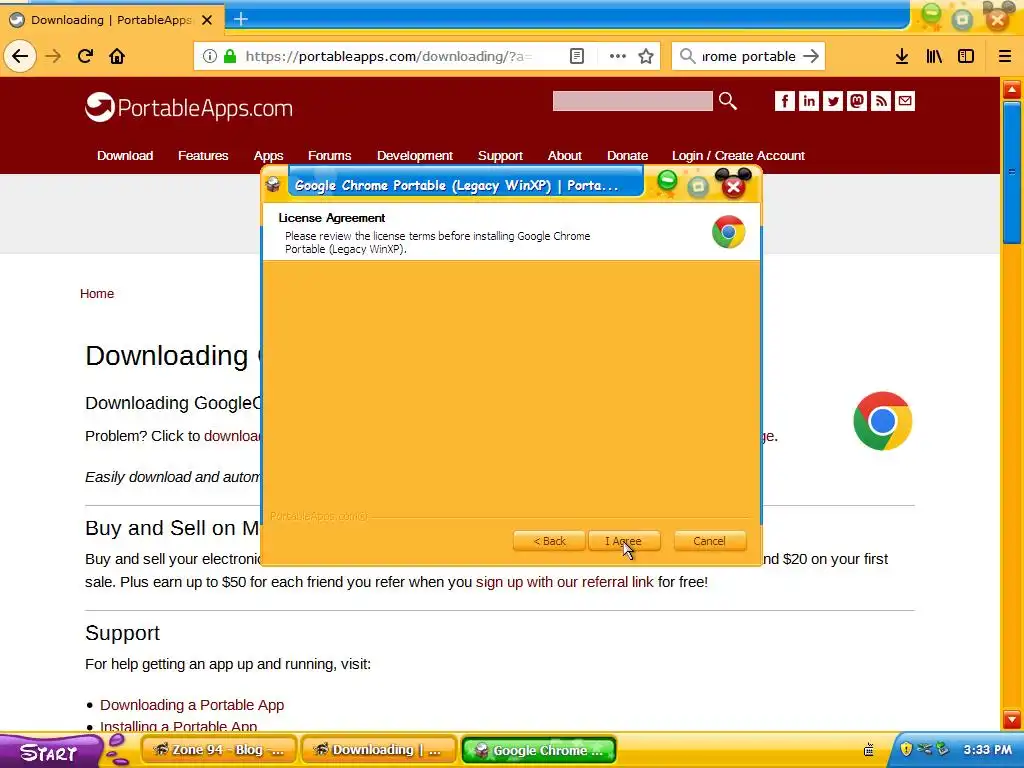
Task: Open the hamburger application menu
Action: (x=1005, y=56)
